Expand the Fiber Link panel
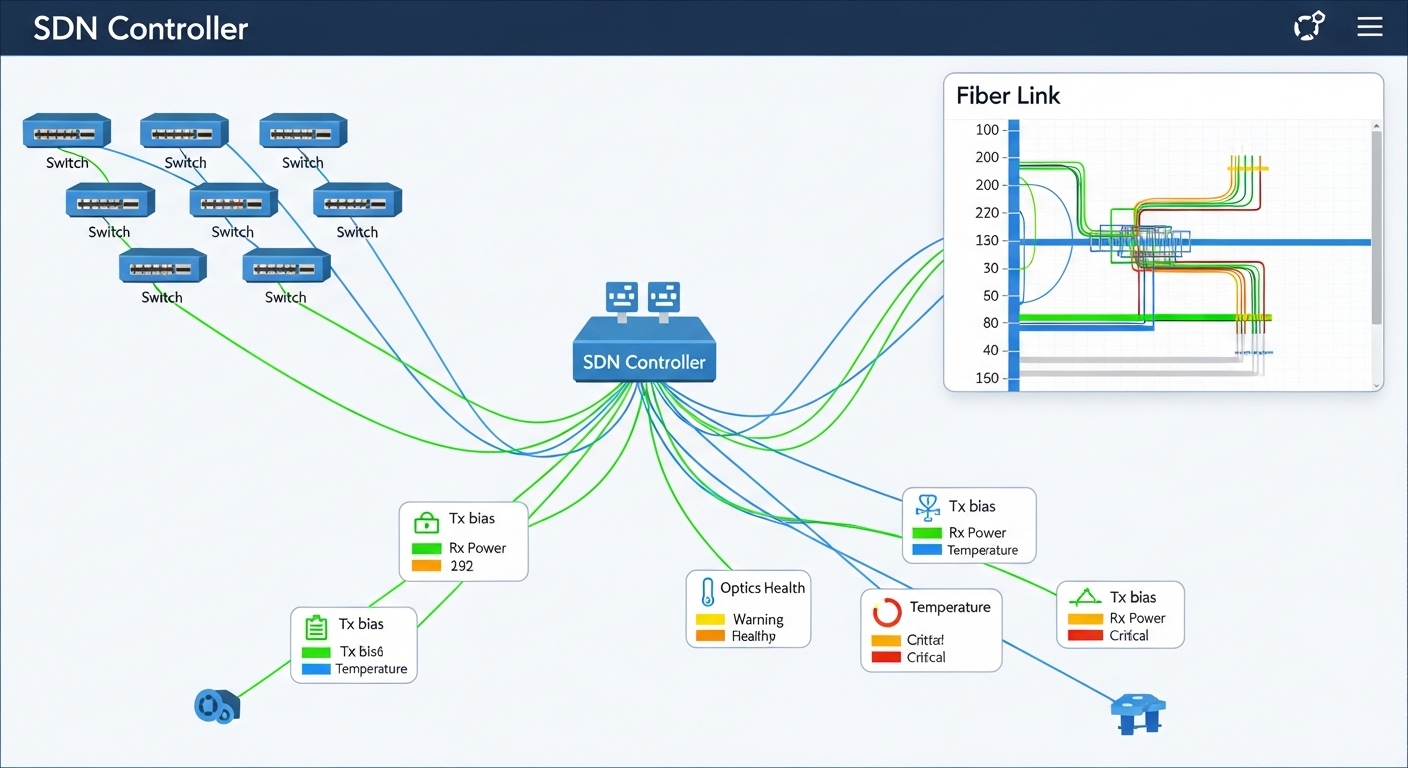The height and width of the screenshot is (768, 1408). tap(1008, 95)
